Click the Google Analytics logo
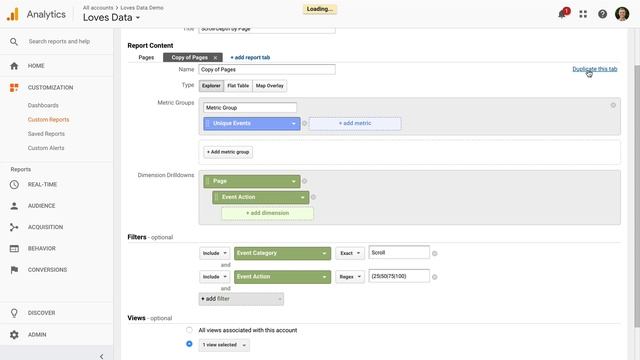Viewport: 640px width, 360px height. [x=13, y=14]
